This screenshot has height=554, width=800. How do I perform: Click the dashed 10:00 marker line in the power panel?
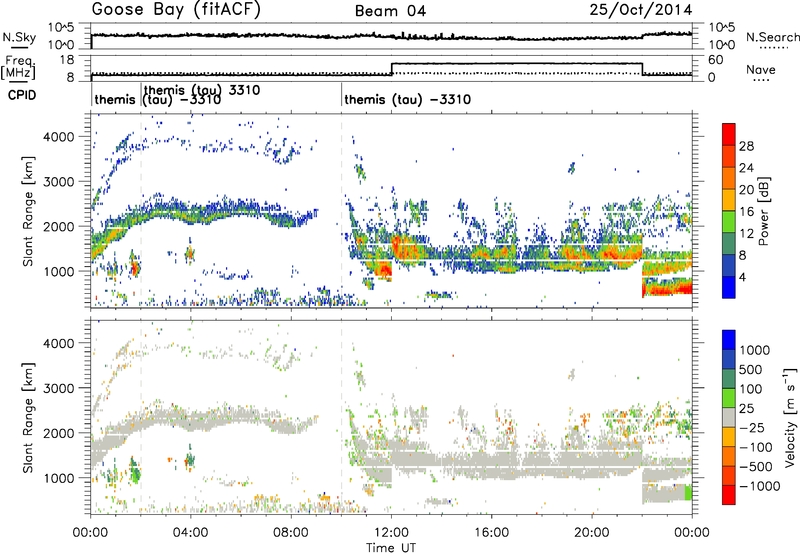pos(341,211)
